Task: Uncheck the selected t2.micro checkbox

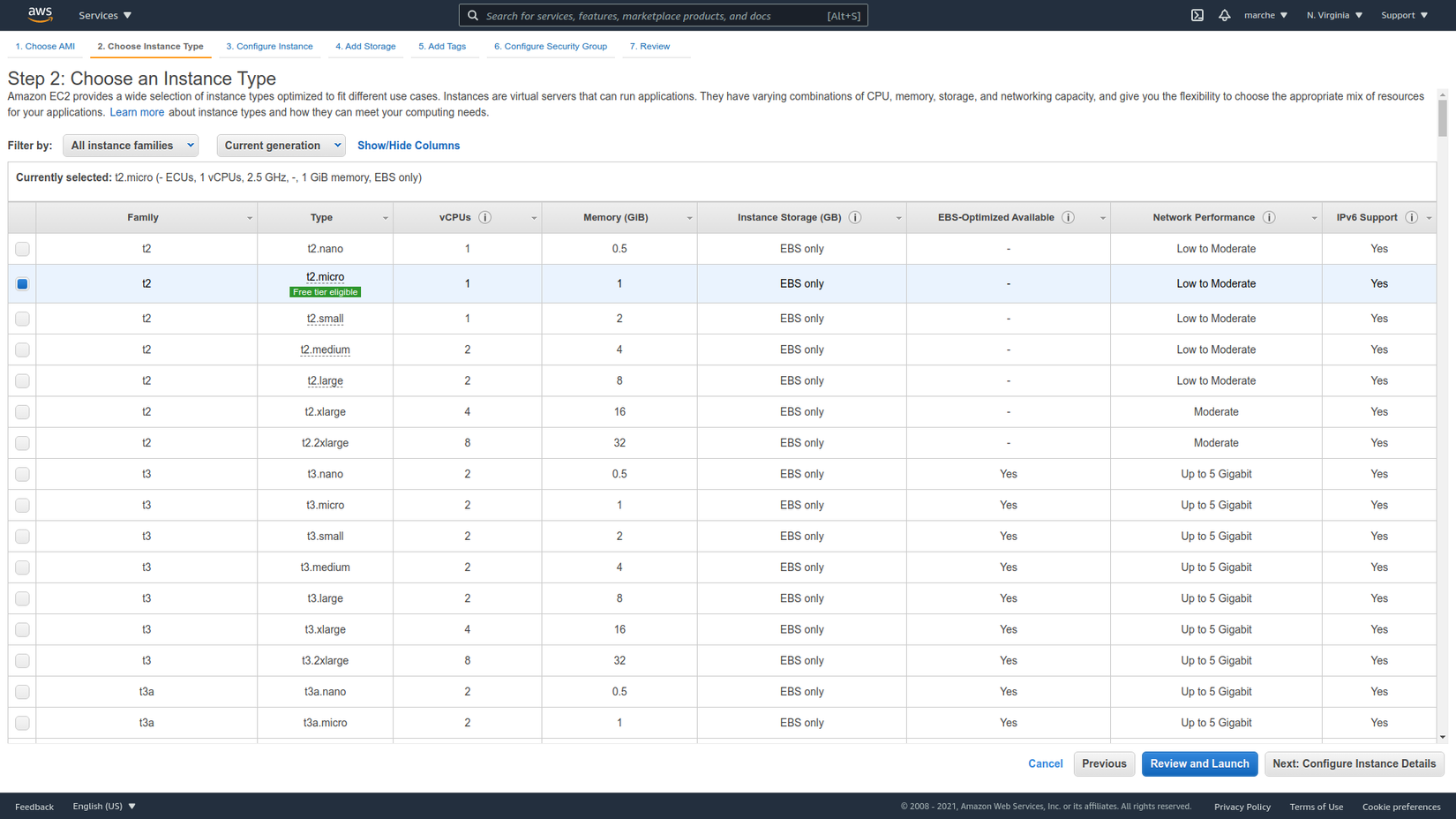Action: click(x=22, y=284)
